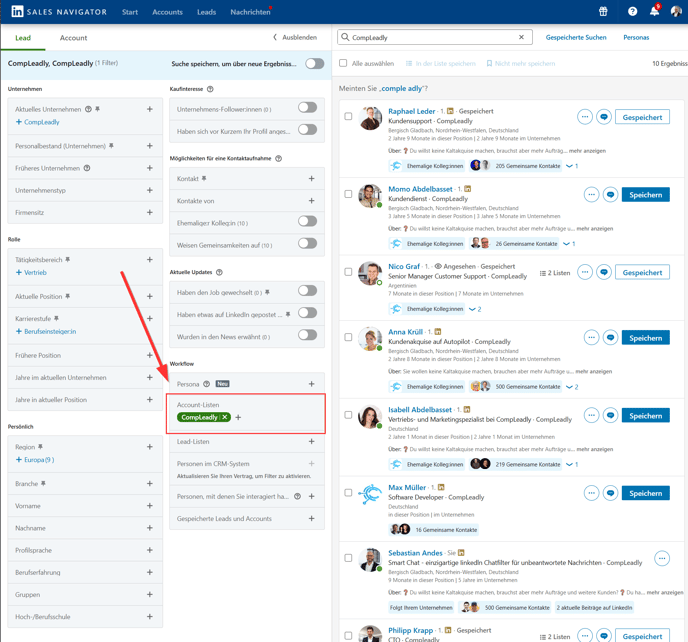Open the 'Gespeicherte Suchen' link

(576, 37)
